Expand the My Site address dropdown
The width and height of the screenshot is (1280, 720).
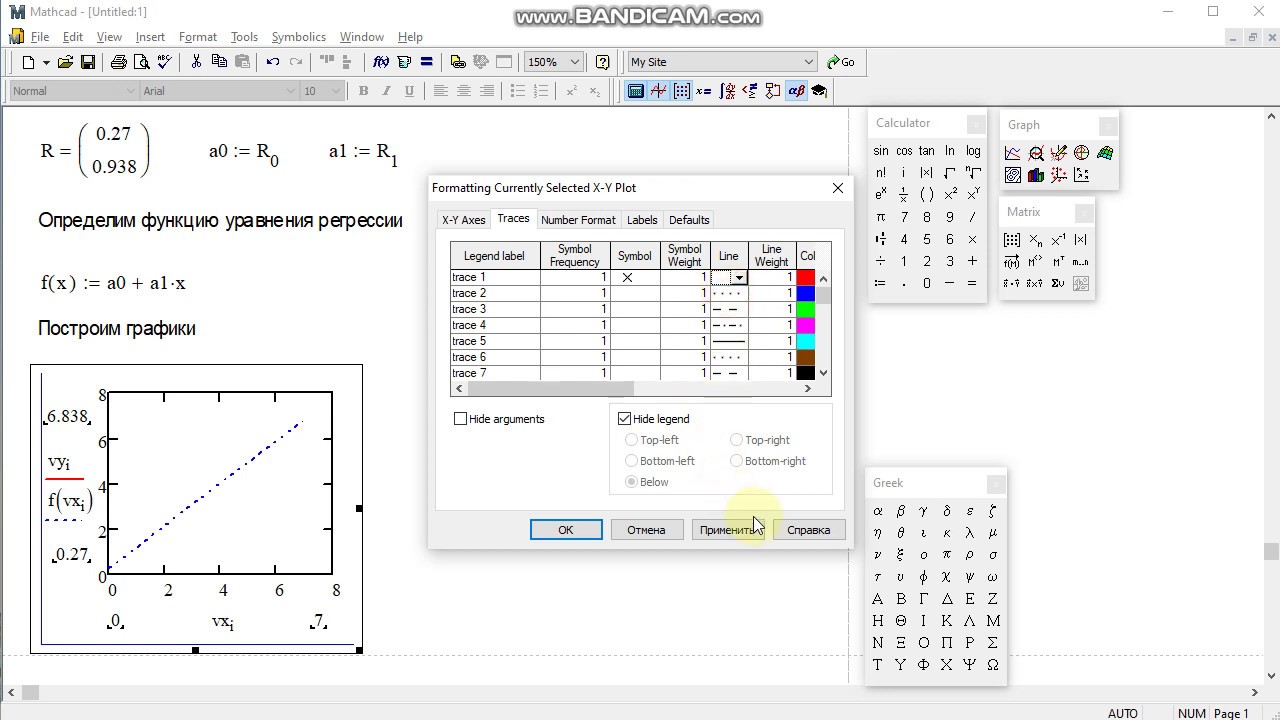point(808,62)
